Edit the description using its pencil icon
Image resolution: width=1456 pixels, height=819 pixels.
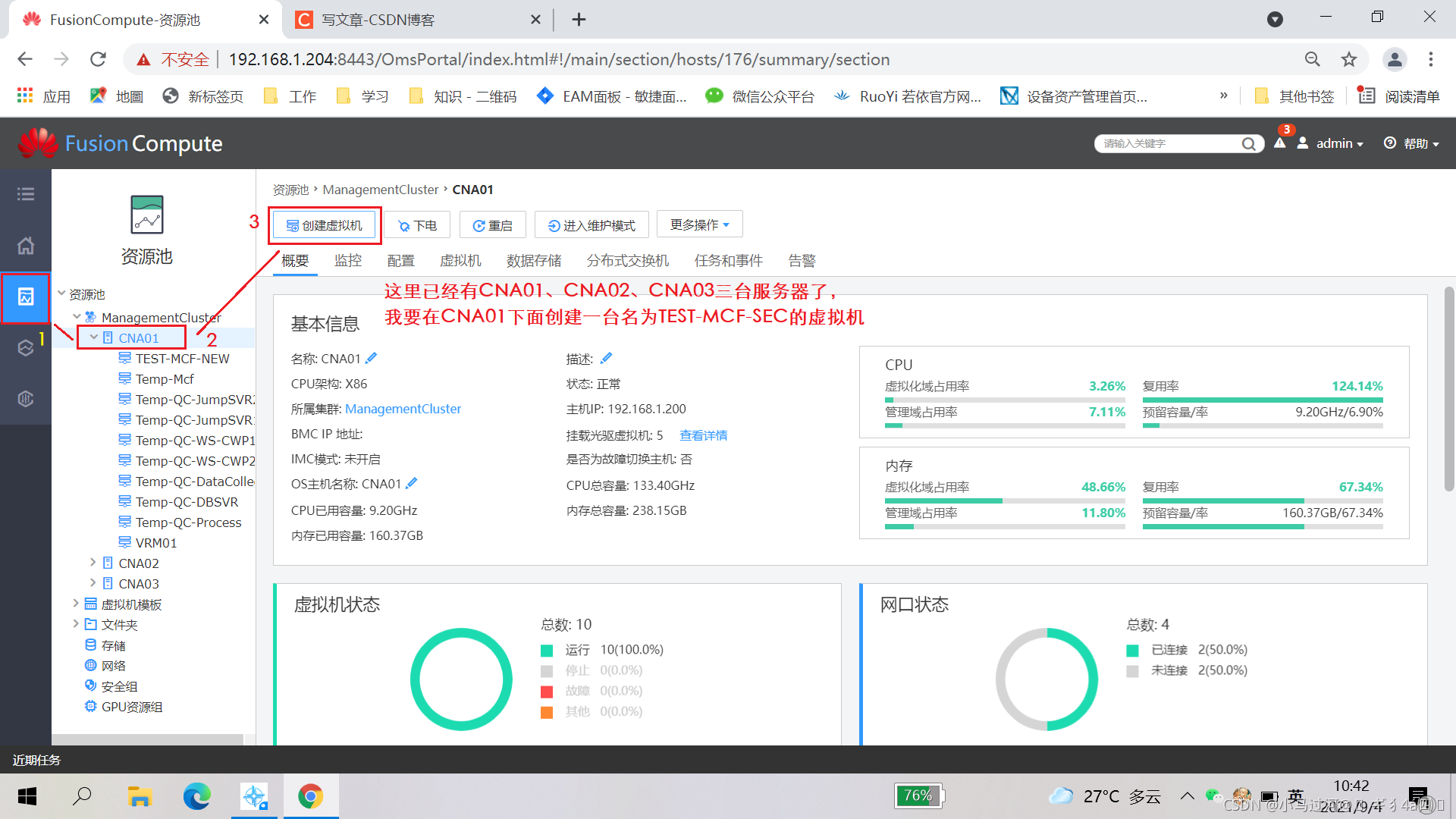coord(606,357)
